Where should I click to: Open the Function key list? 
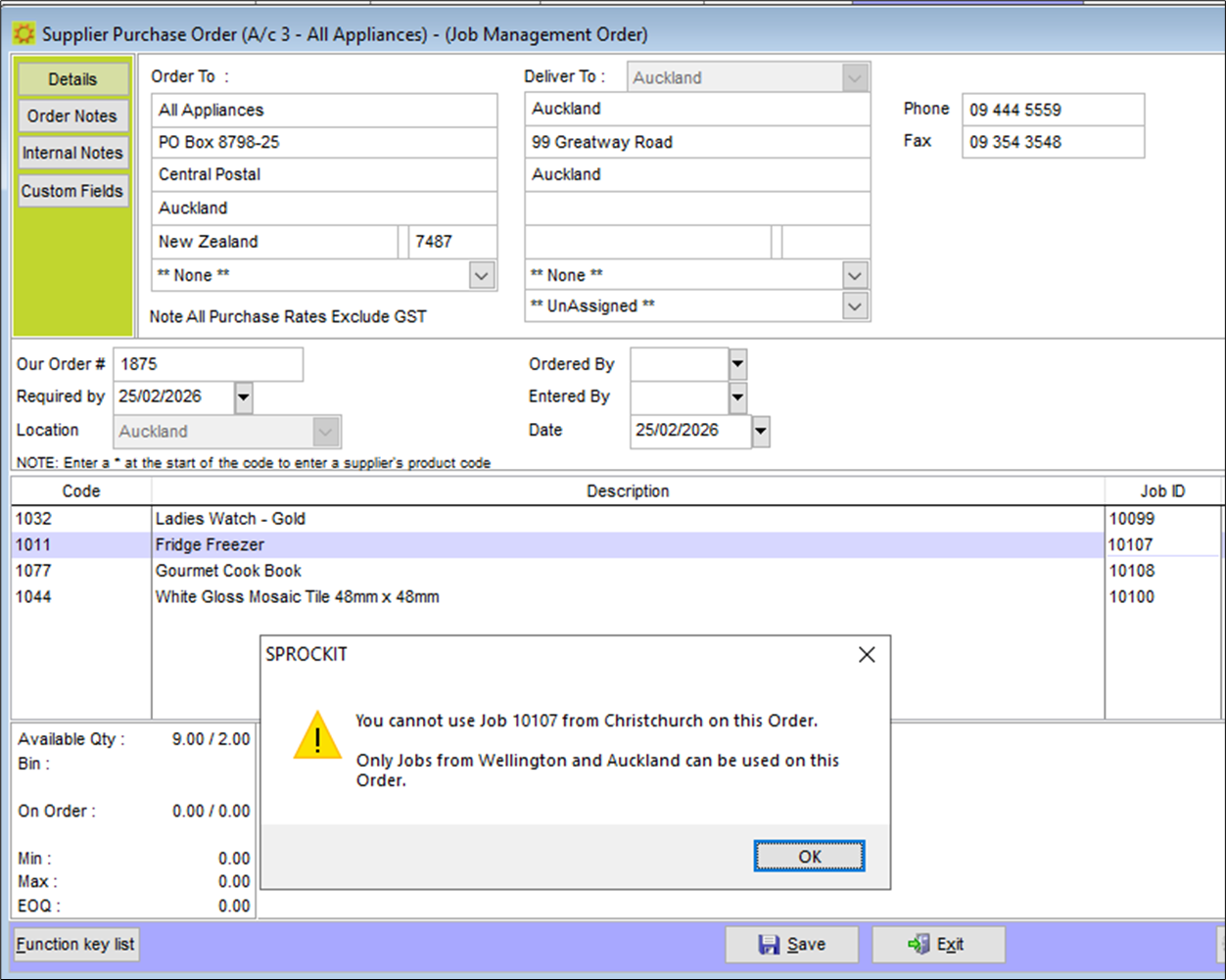click(x=75, y=945)
